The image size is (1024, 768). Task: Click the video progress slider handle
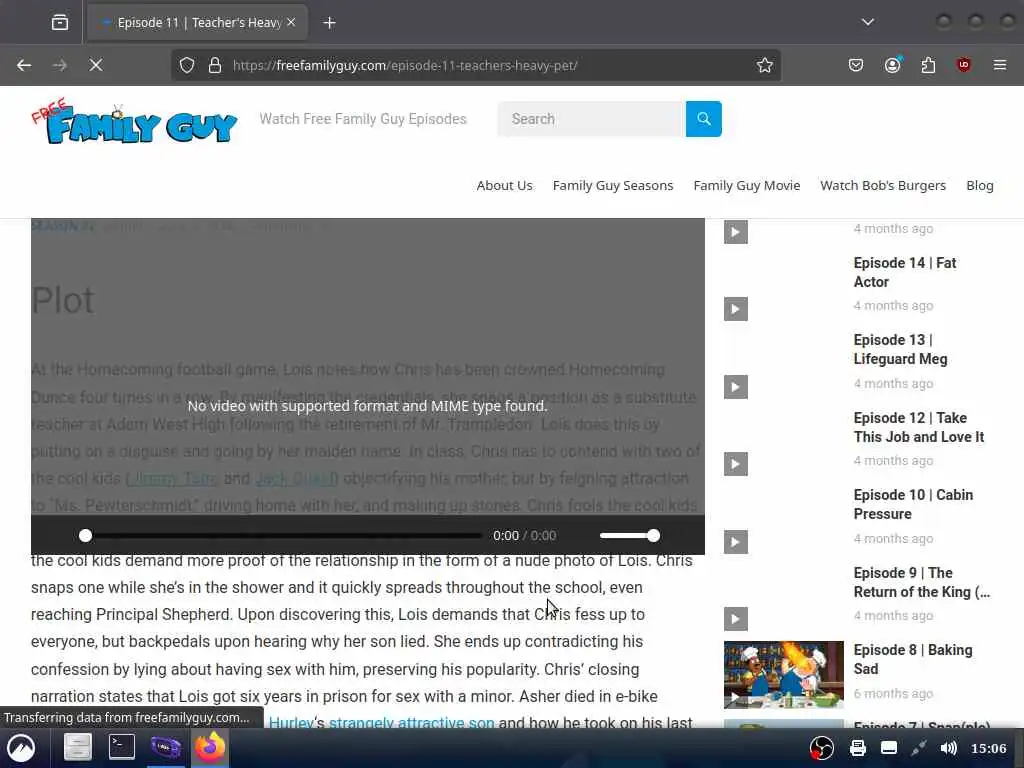(x=86, y=536)
